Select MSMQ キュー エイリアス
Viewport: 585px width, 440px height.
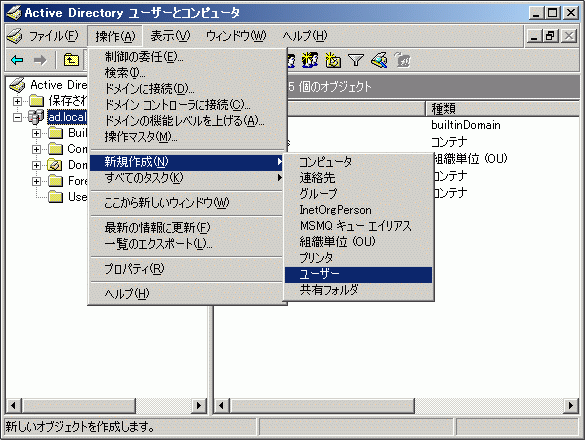tap(359, 226)
